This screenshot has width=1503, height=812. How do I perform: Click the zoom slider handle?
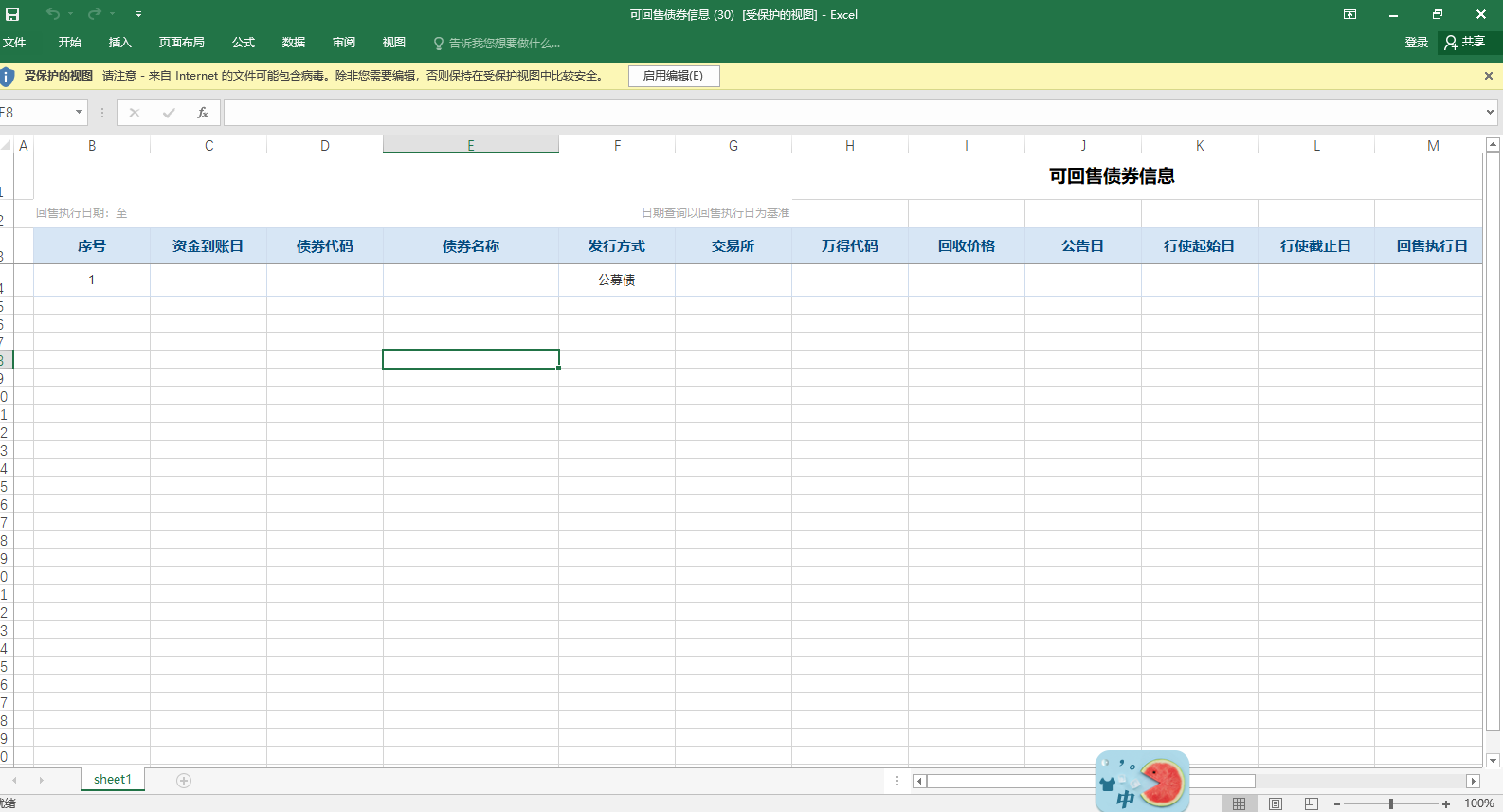(1391, 803)
